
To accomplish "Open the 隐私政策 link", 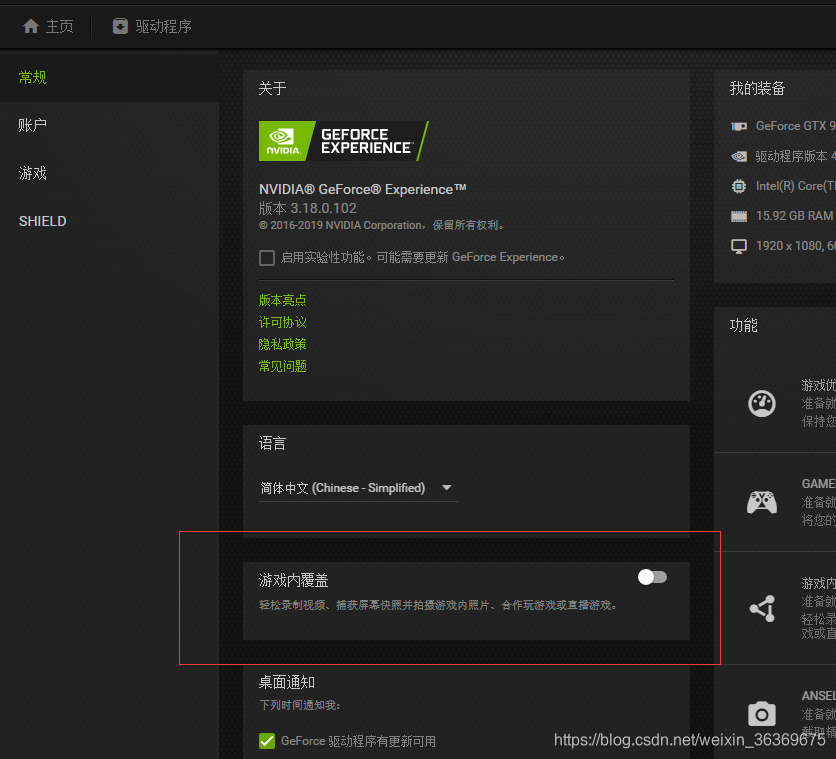I will click(x=283, y=344).
